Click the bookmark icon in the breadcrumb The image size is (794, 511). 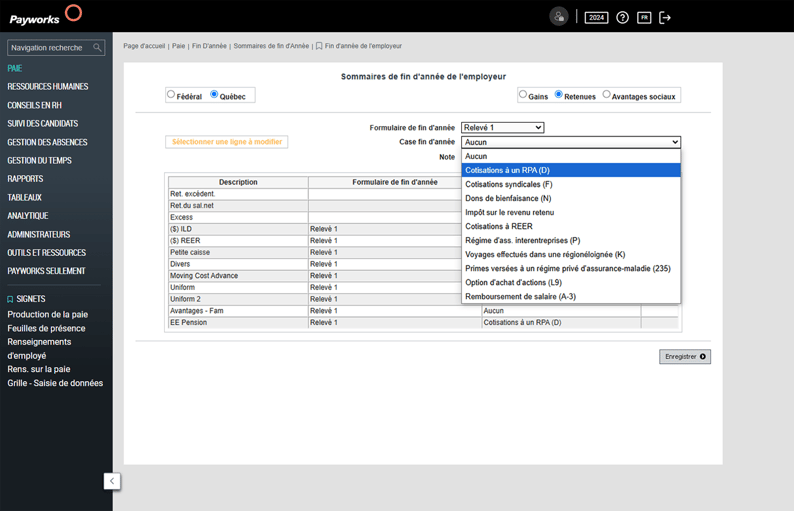click(x=319, y=46)
